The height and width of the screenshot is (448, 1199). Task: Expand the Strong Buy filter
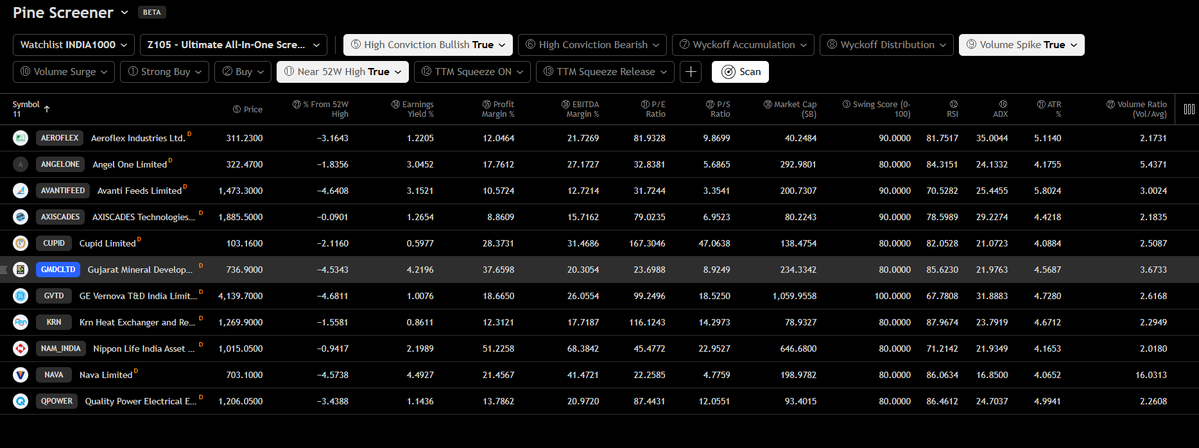pos(164,72)
